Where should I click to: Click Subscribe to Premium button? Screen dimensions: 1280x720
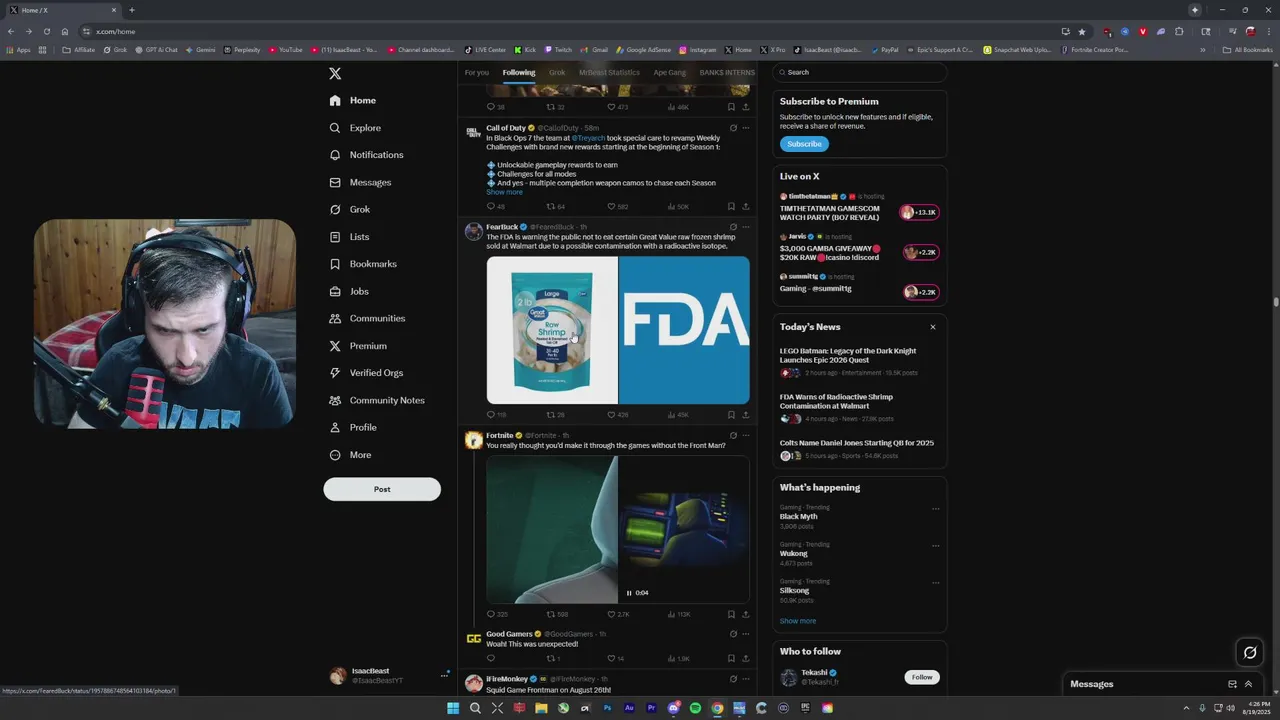click(x=804, y=144)
